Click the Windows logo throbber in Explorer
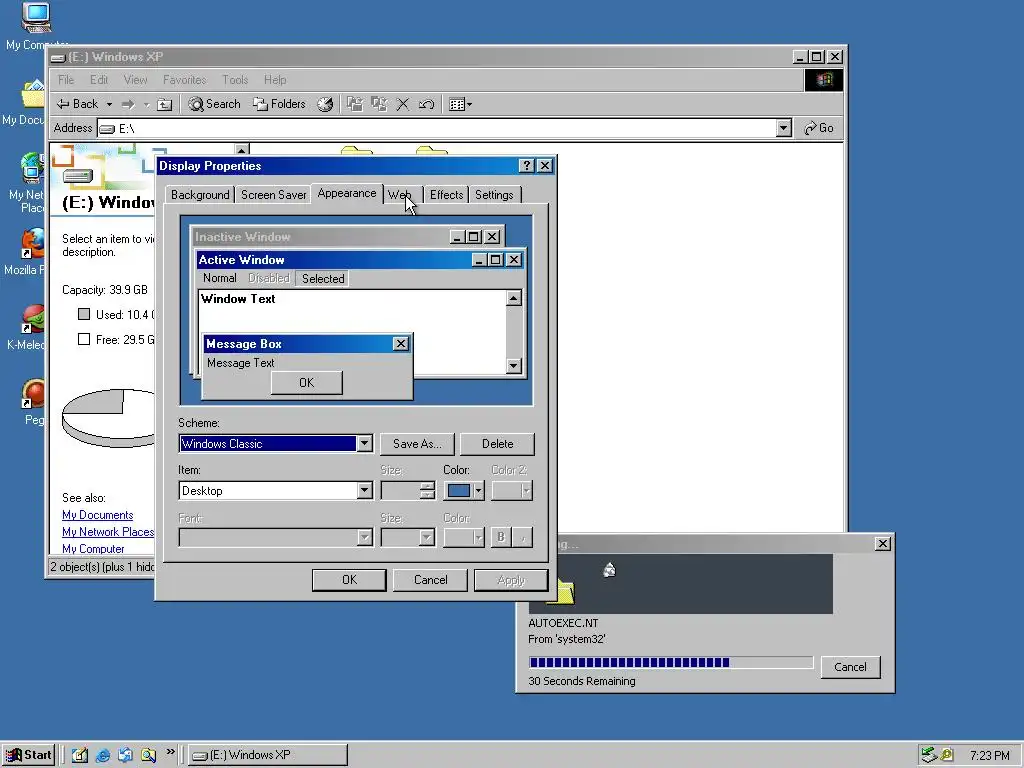The image size is (1024, 768). point(824,80)
